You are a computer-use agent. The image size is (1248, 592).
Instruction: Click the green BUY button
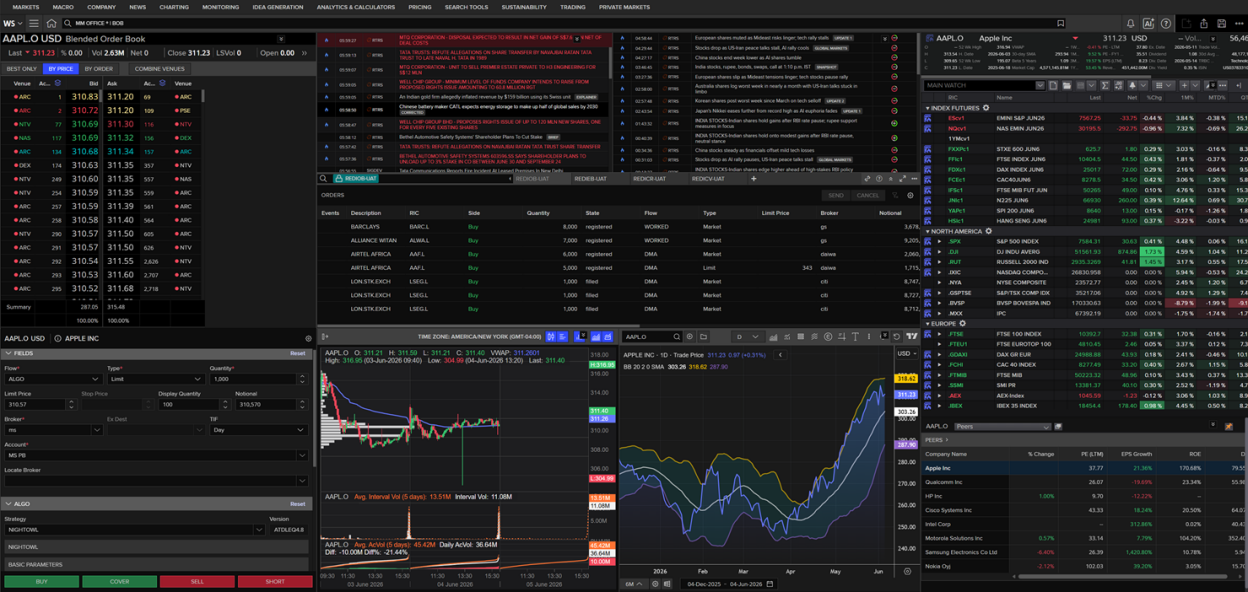click(41, 581)
